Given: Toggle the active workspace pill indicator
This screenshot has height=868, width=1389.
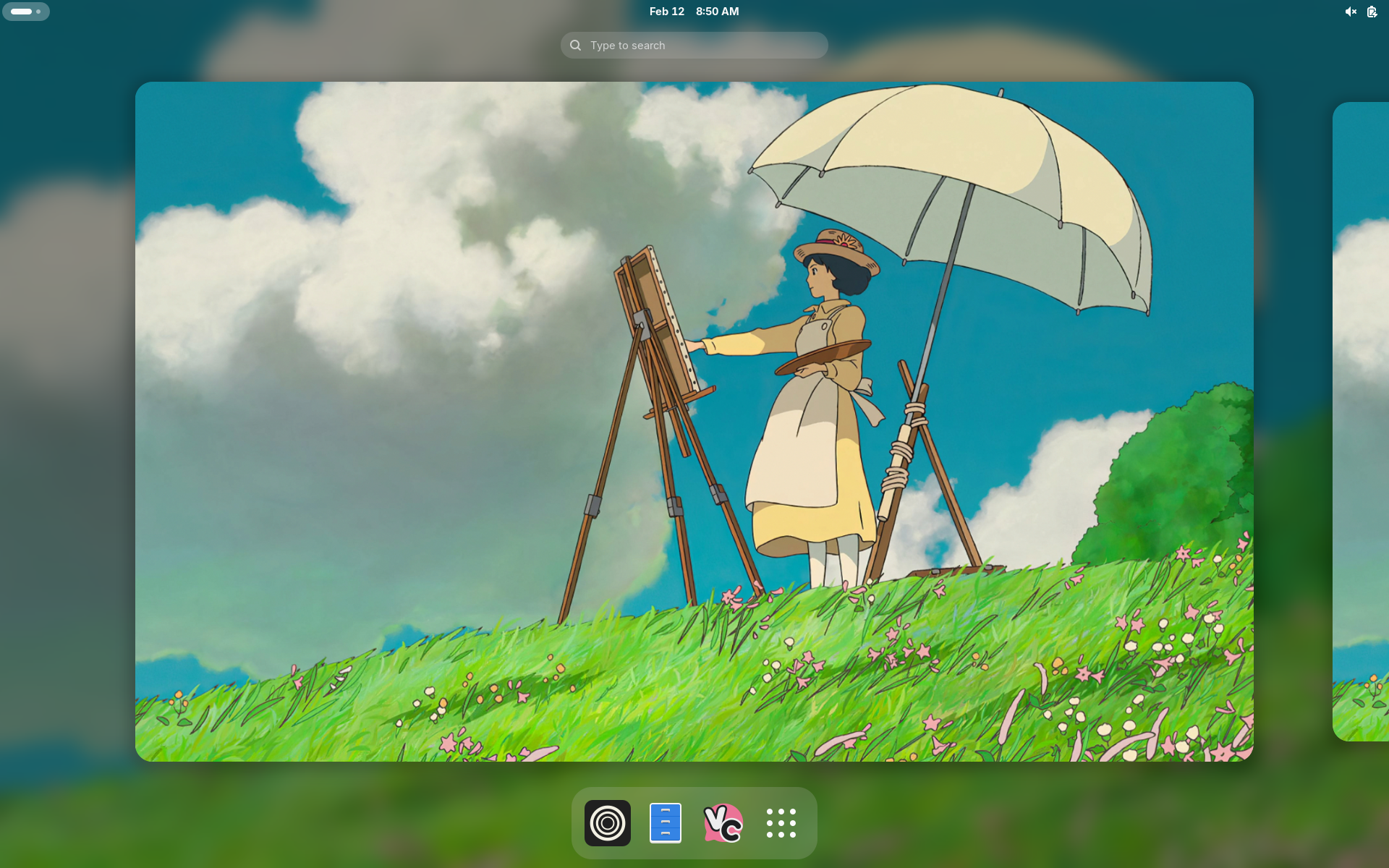Looking at the screenshot, I should 21,11.
